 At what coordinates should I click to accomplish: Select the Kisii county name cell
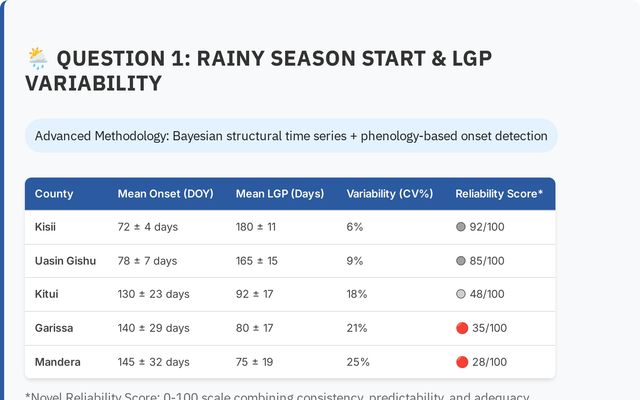(x=46, y=227)
